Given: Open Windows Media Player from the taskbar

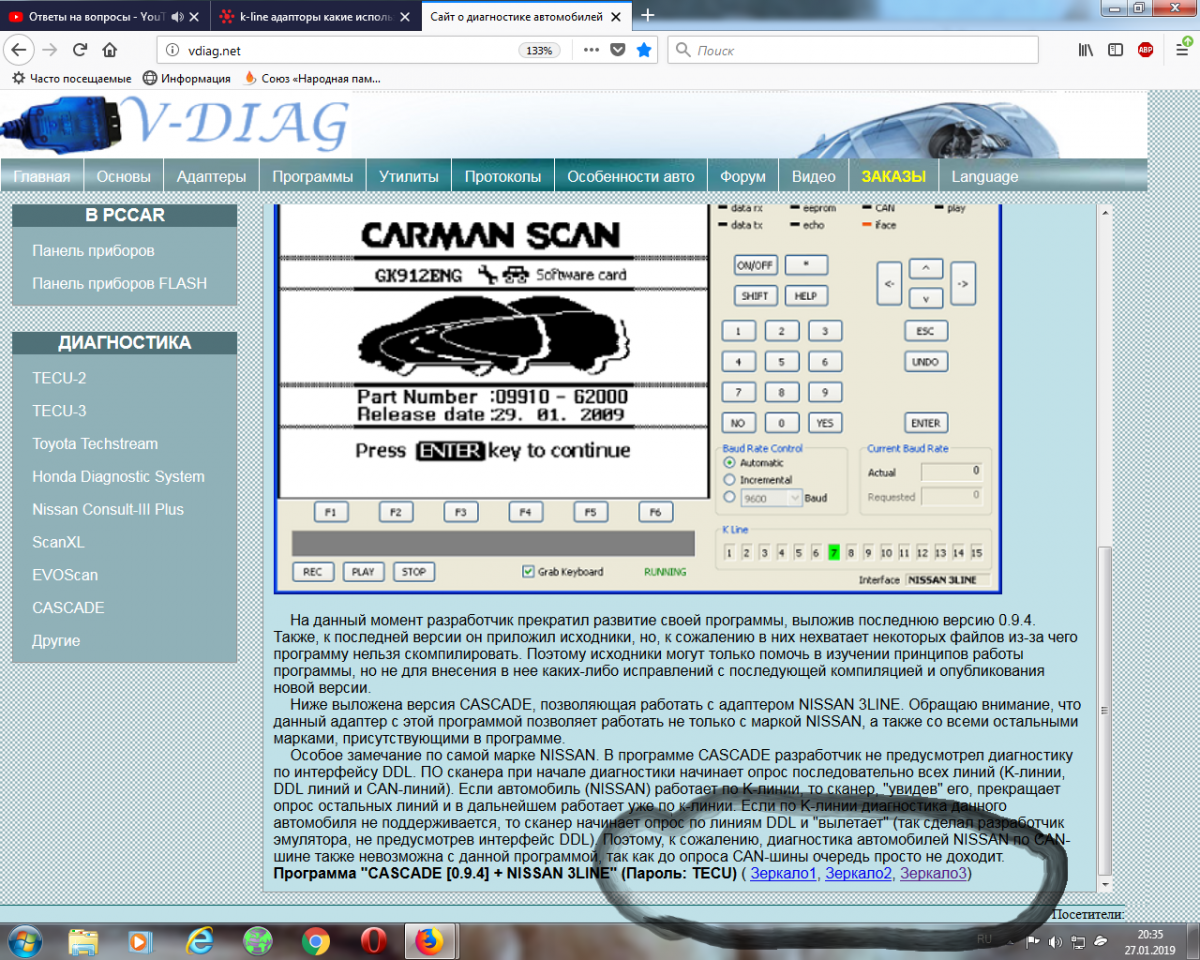Looking at the screenshot, I should pyautogui.click(x=141, y=941).
